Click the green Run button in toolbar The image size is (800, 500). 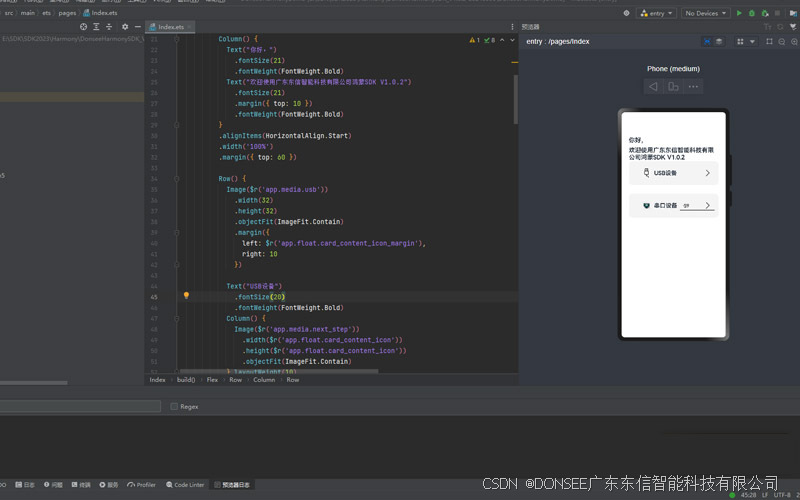pyautogui.click(x=739, y=13)
